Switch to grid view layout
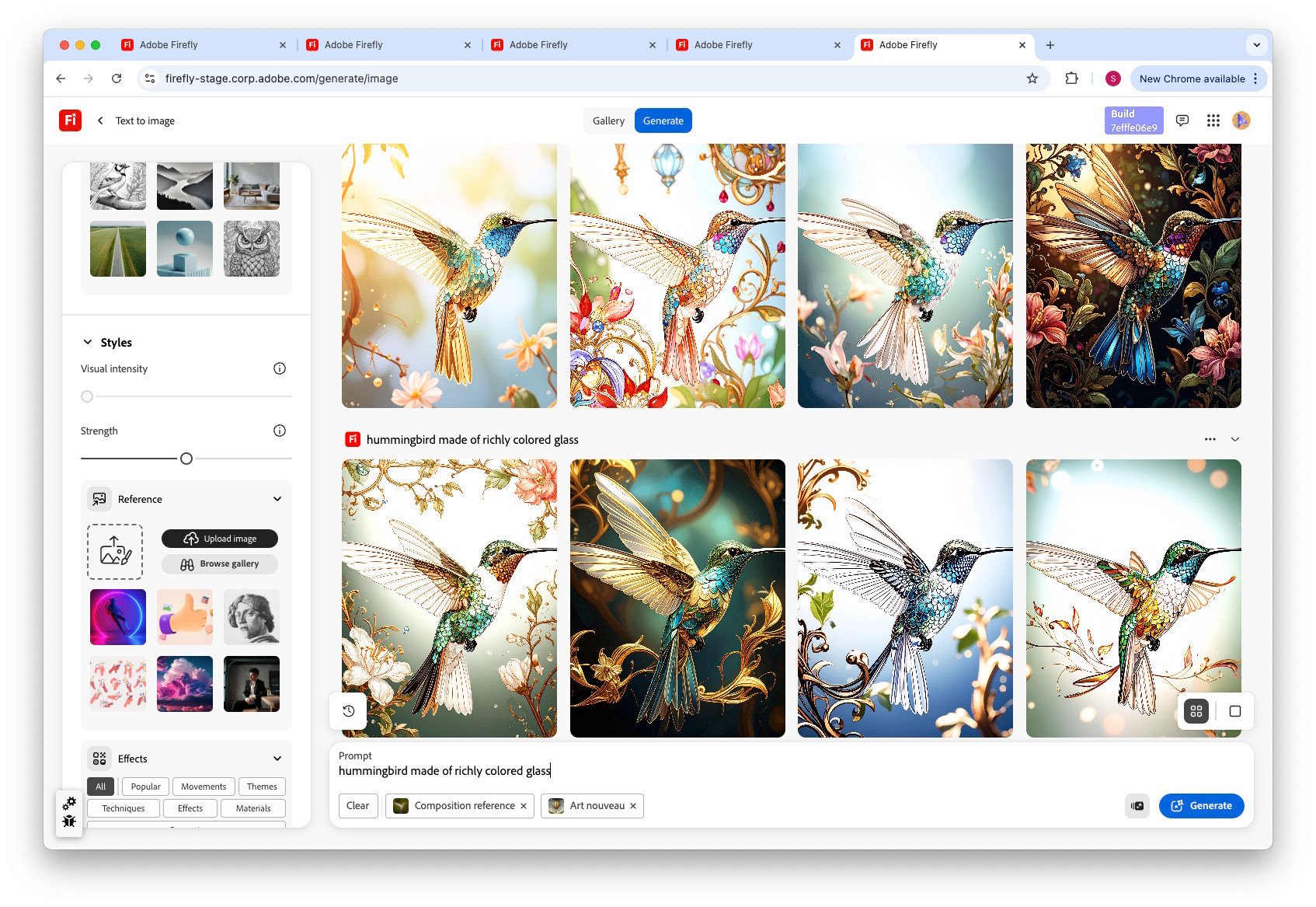 click(1196, 711)
